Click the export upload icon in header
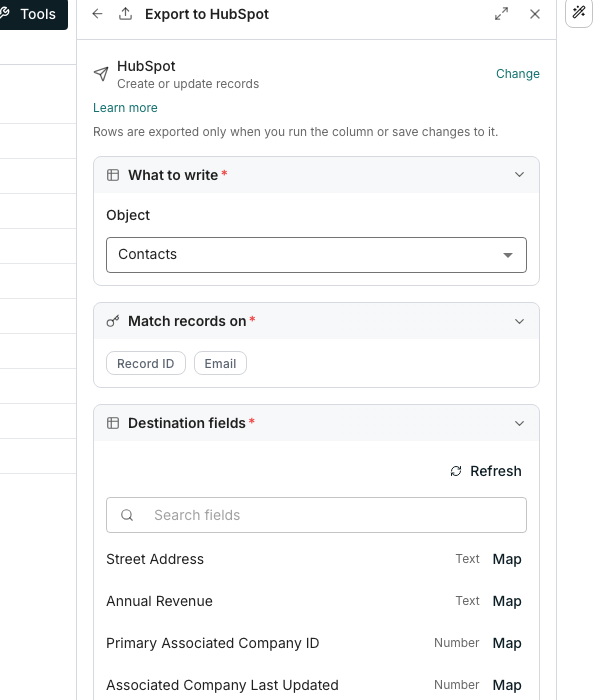600x700 pixels. tap(125, 14)
